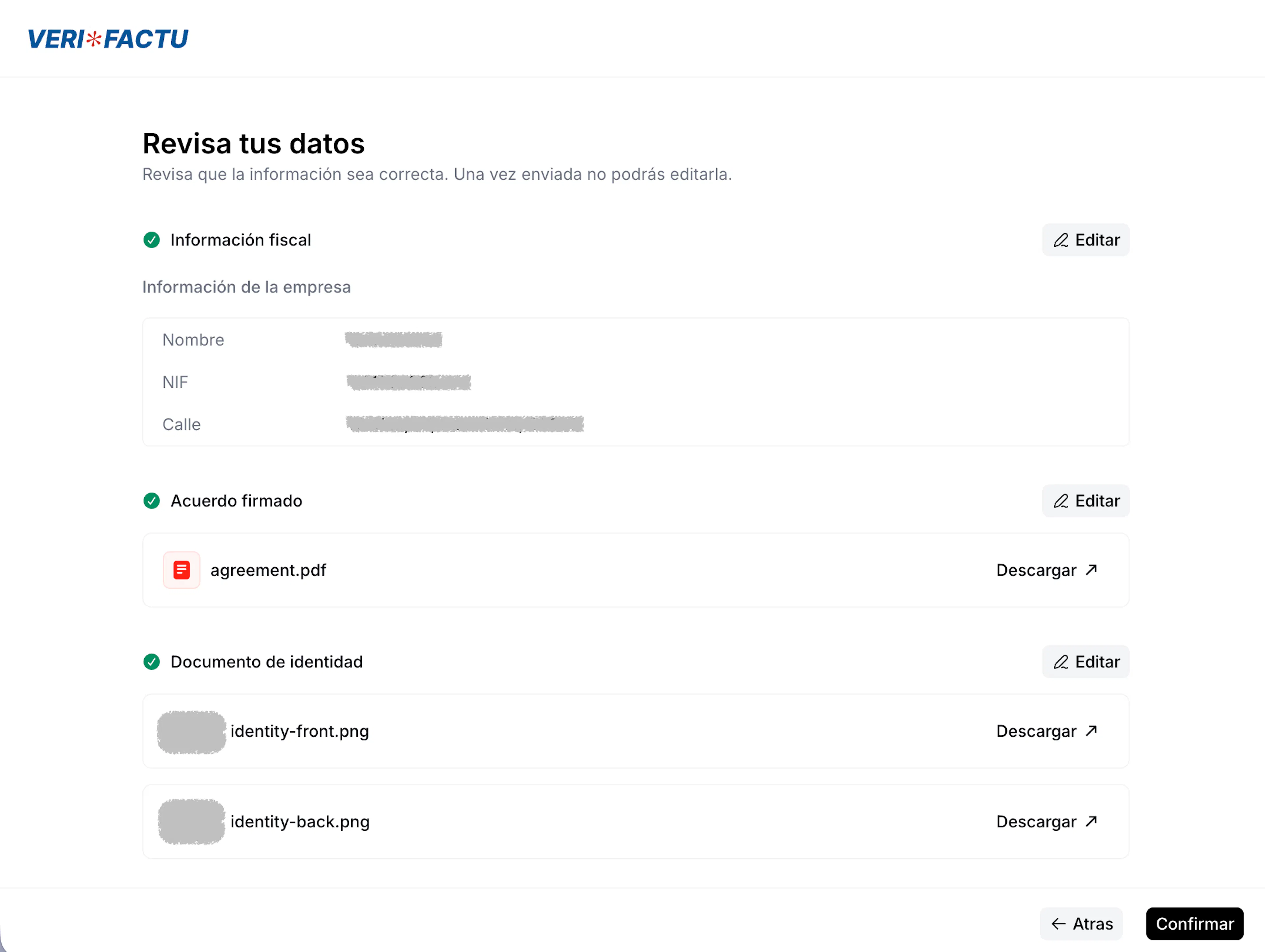1265x952 pixels.
Task: Click green checkmark beside Acuerdo firmado
Action: (x=152, y=501)
